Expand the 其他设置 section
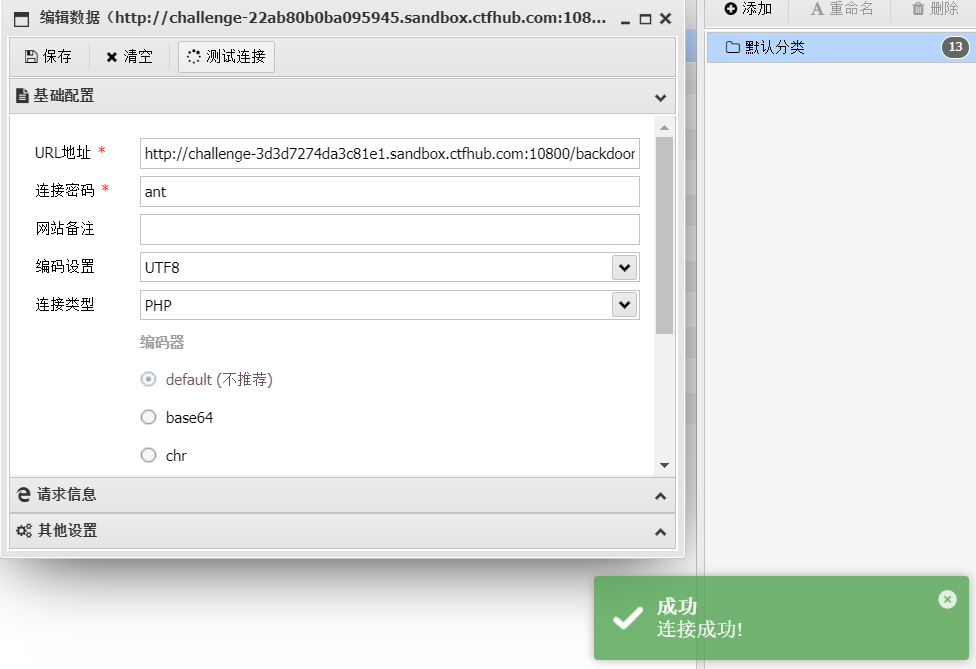 [x=659, y=531]
